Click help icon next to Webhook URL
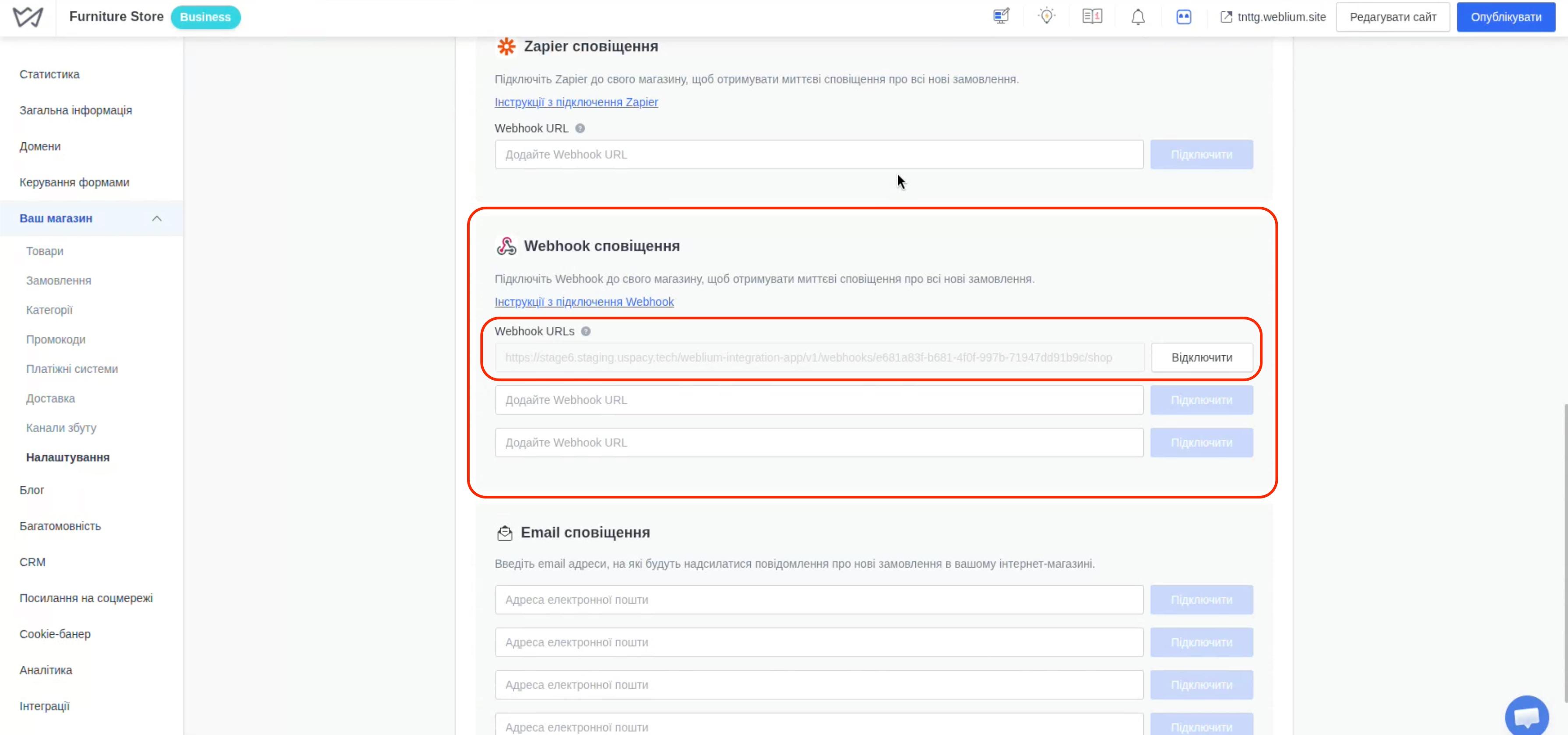 pyautogui.click(x=580, y=128)
